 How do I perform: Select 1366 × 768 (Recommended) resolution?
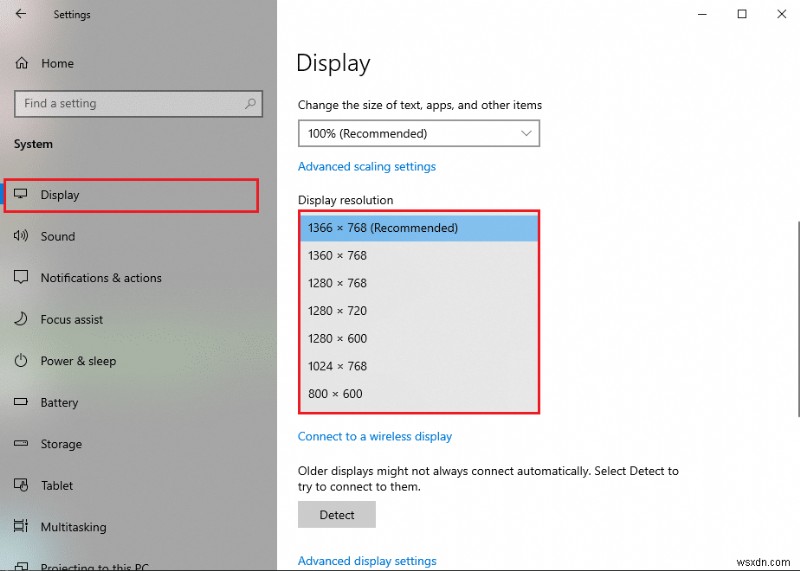point(419,228)
